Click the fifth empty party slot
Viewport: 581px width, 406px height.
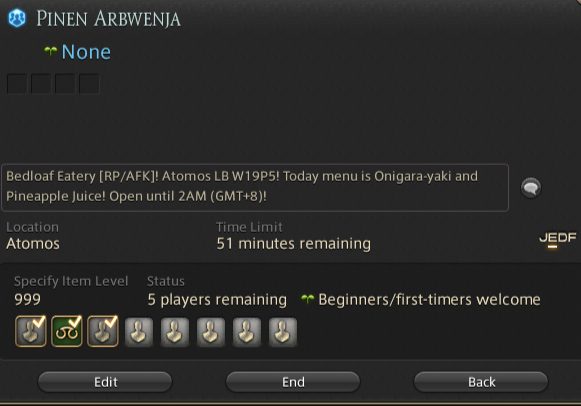[175, 332]
